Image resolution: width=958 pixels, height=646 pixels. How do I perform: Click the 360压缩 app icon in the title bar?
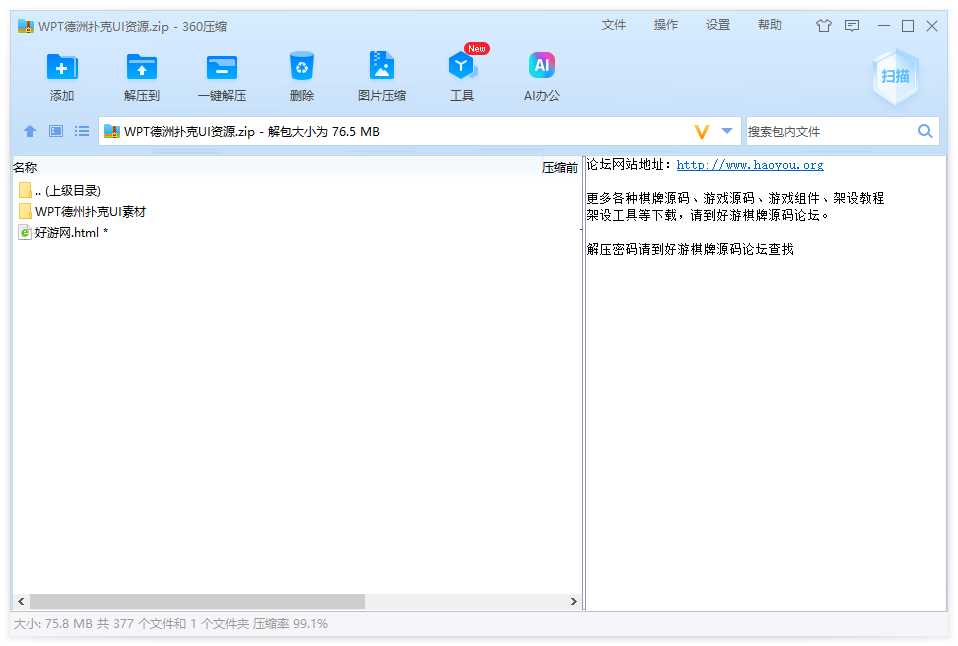(x=26, y=26)
